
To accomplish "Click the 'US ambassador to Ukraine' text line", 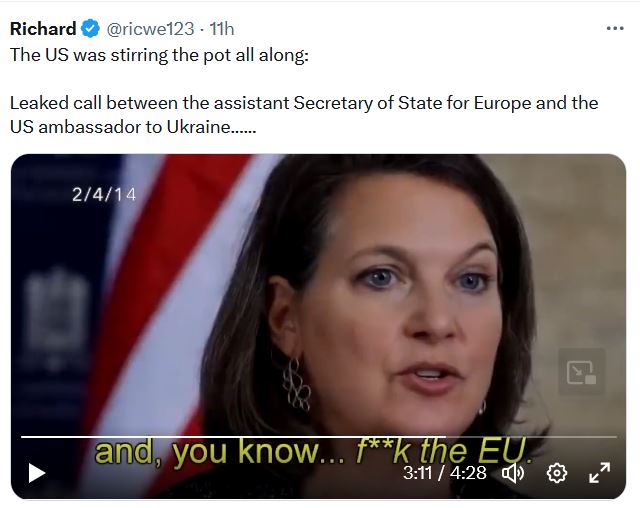I will coord(133,127).
